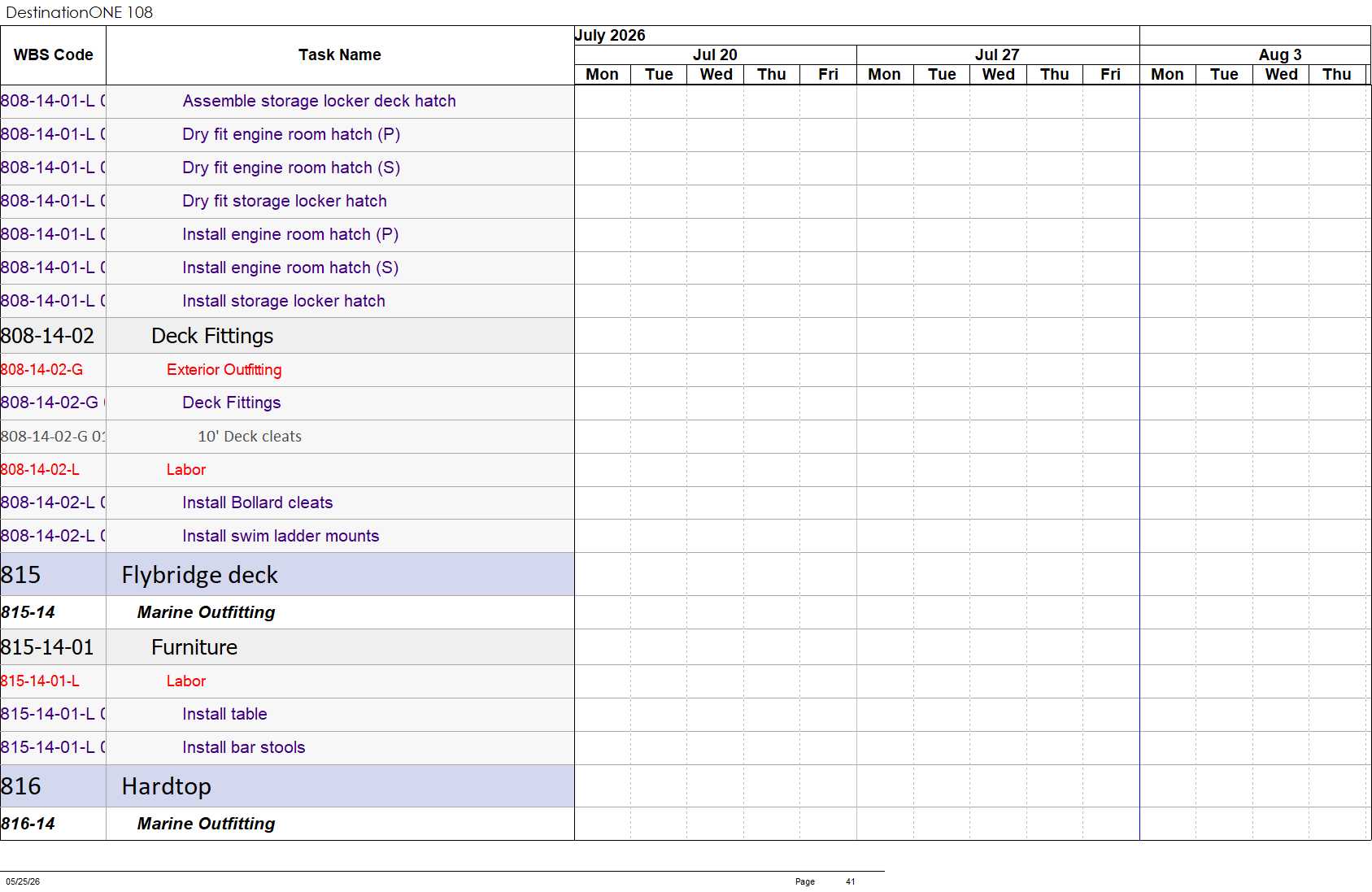
Task: Click WBS code 815
Action: (x=21, y=575)
